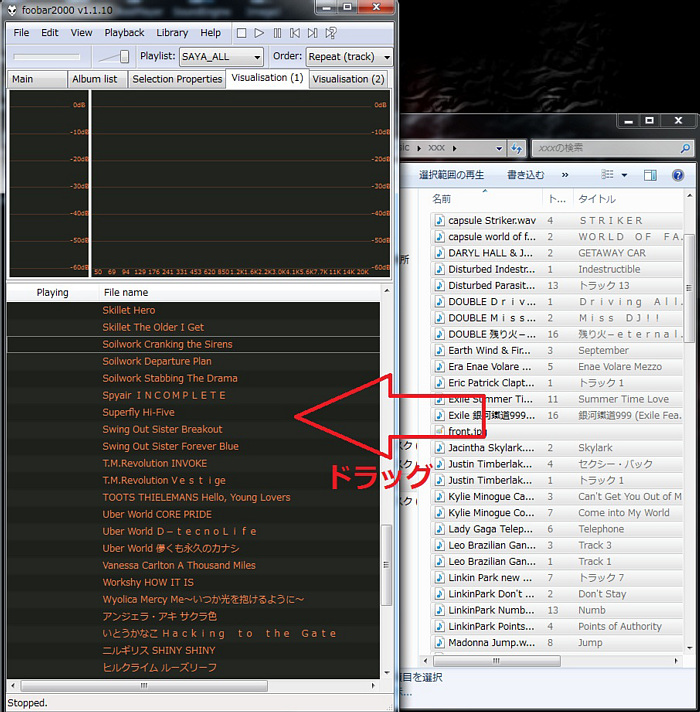The height and width of the screenshot is (712, 700).
Task: Switch to the Selection Properties tab
Action: click(x=177, y=79)
